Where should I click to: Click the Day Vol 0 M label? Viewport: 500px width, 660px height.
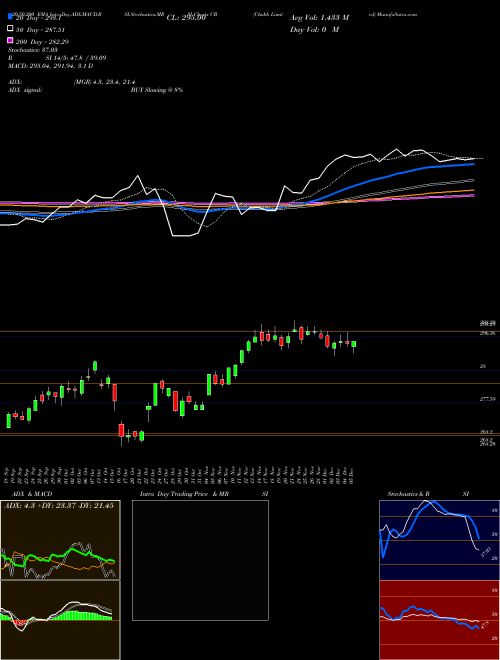coord(314,29)
